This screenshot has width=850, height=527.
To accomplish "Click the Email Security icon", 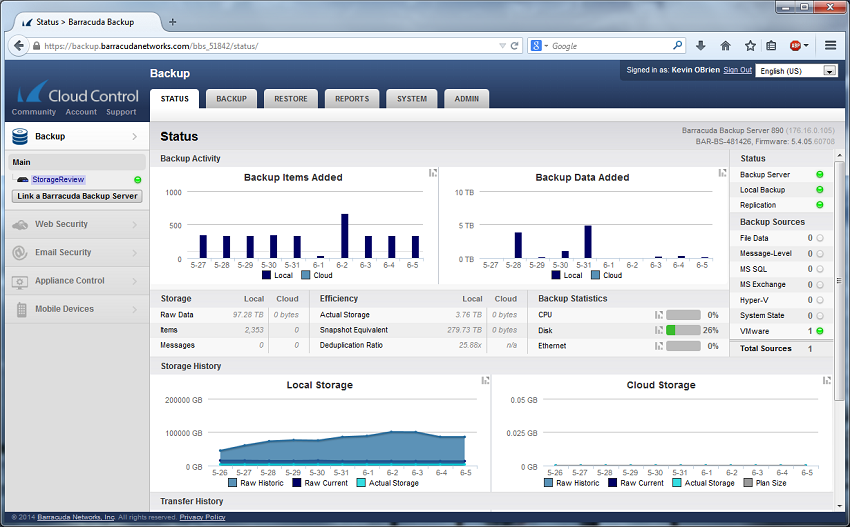I will 20,253.
